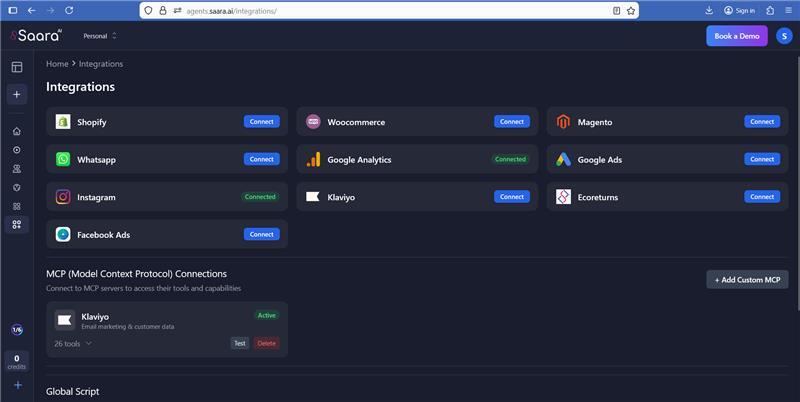Connect the Whatsapp integration
The height and width of the screenshot is (402, 800).
tap(261, 159)
